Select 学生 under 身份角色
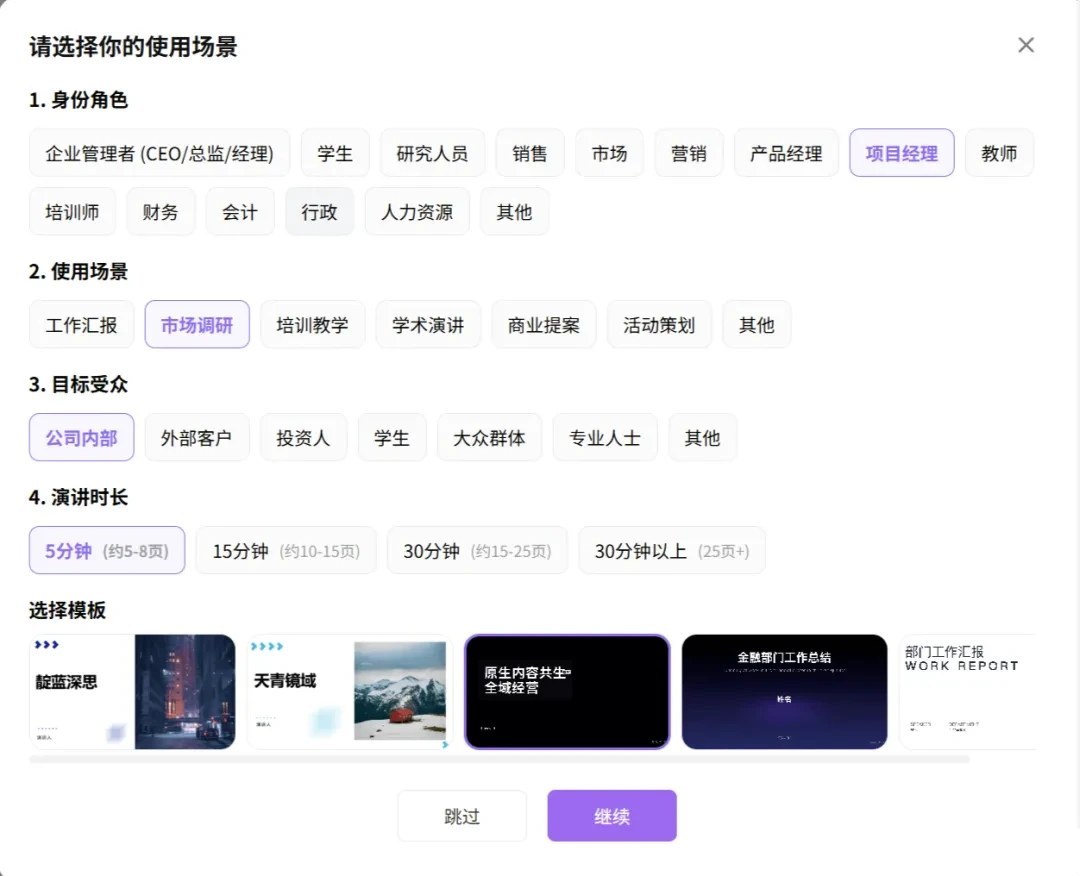Viewport: 1080px width, 876px height. click(x=335, y=153)
